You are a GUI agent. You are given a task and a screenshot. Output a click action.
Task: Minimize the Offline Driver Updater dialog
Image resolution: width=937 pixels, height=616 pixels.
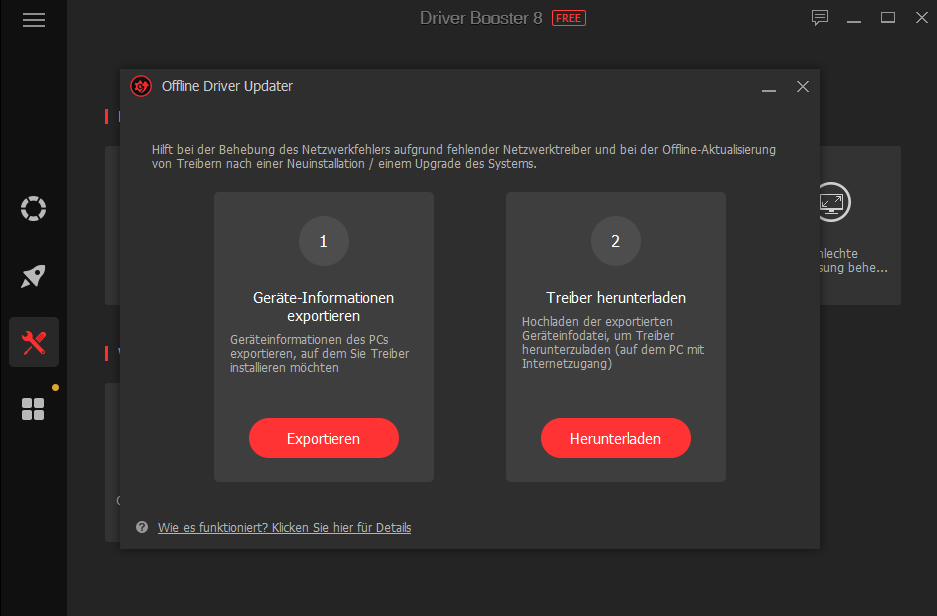(x=769, y=90)
